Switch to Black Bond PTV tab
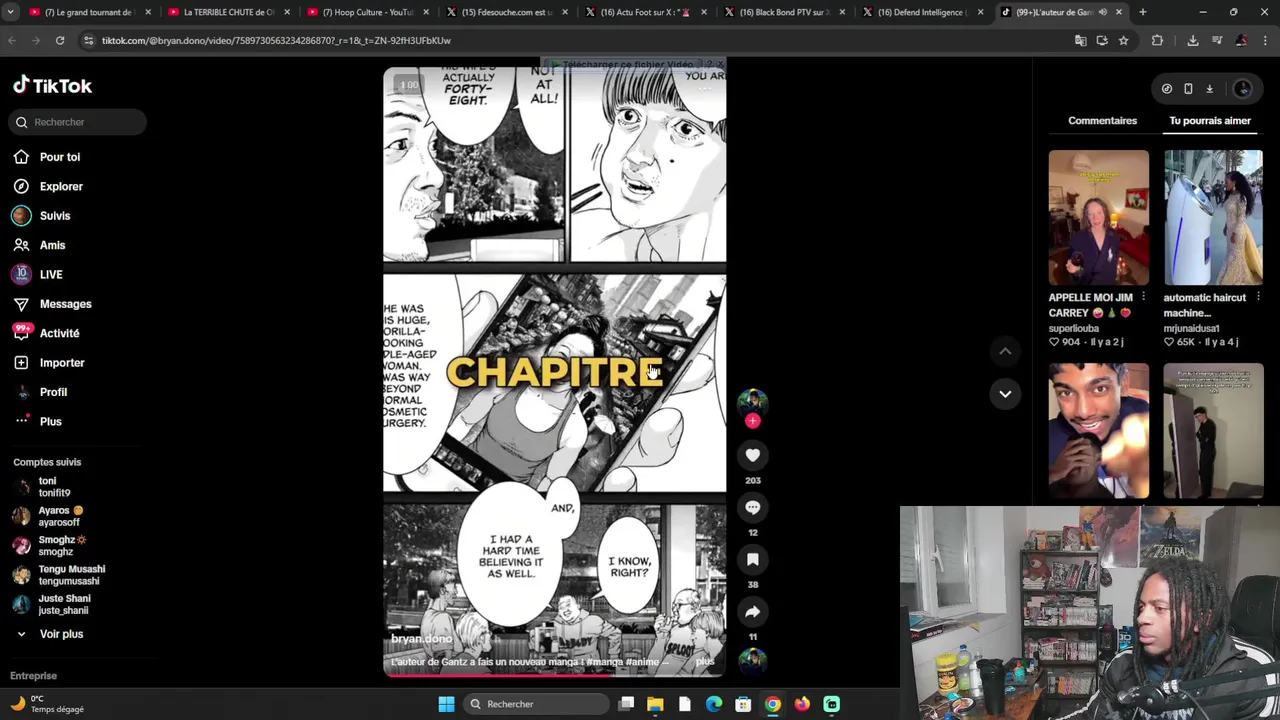The image size is (1280, 720). point(785,12)
